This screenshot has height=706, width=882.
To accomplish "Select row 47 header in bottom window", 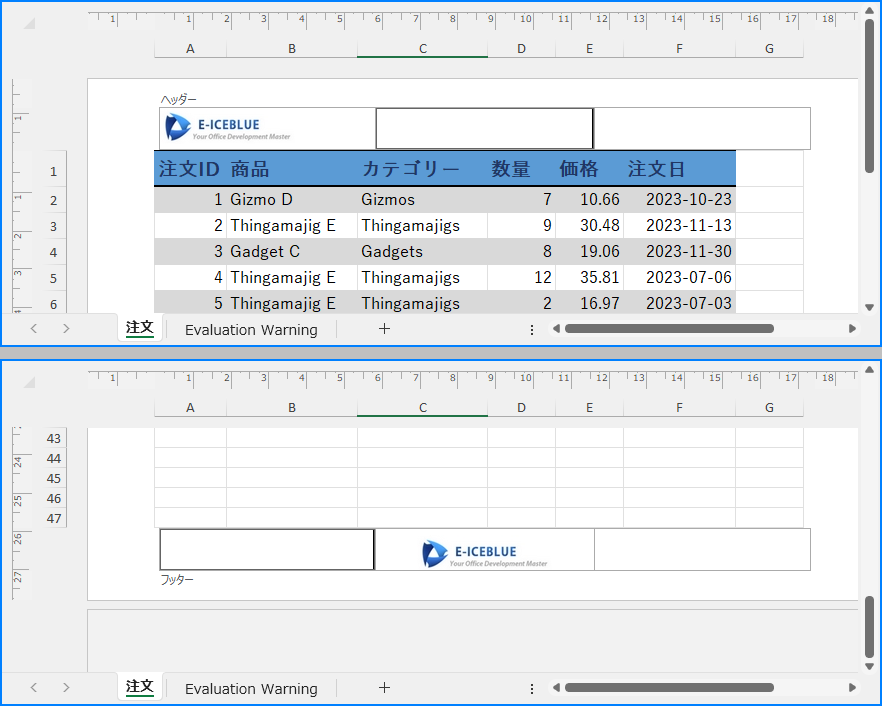I will pyautogui.click(x=53, y=518).
